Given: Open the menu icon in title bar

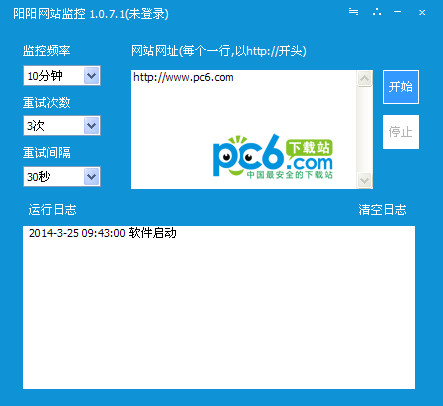Looking at the screenshot, I should (353, 12).
